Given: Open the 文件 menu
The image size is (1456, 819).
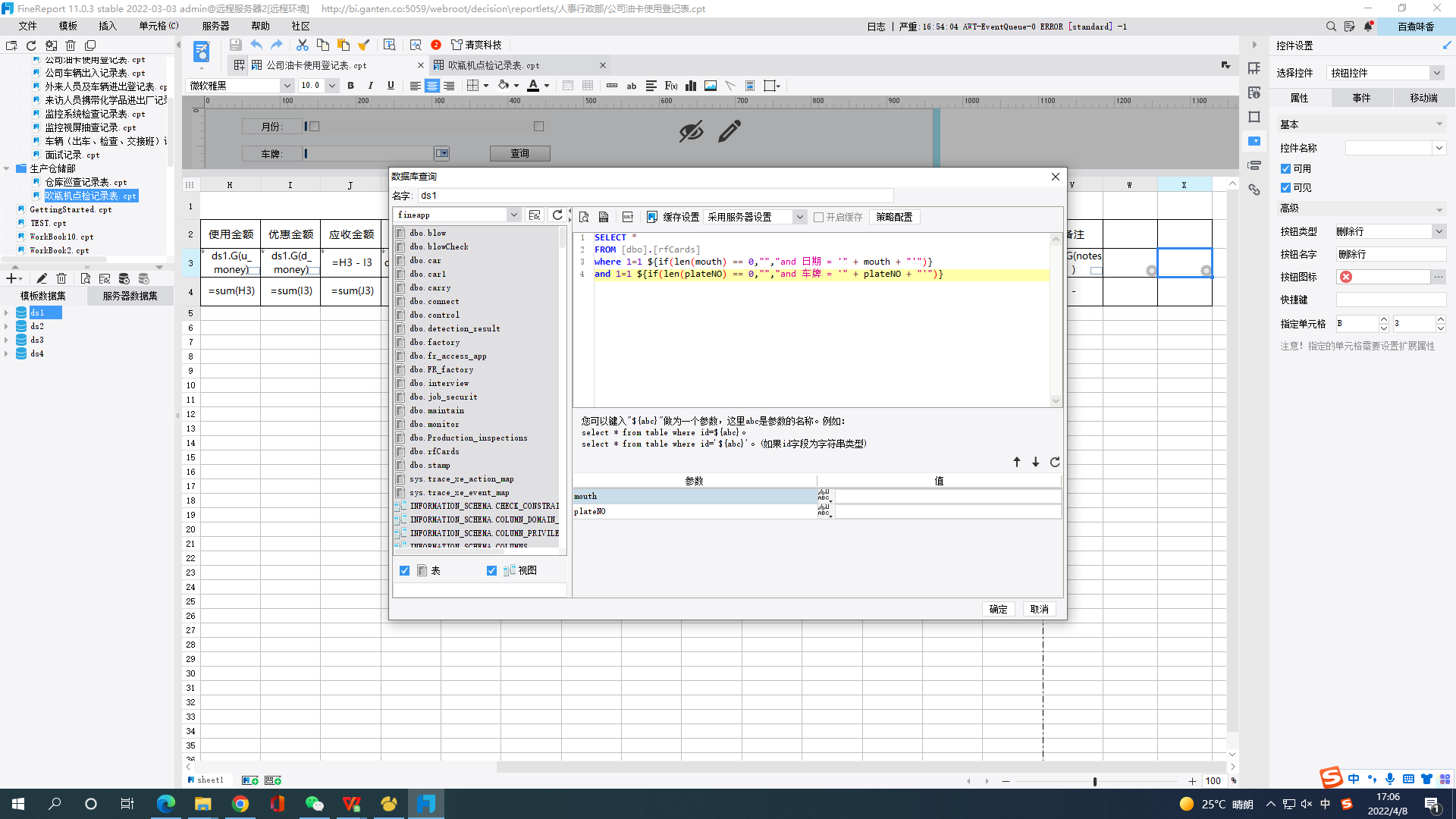Looking at the screenshot, I should pos(28,27).
